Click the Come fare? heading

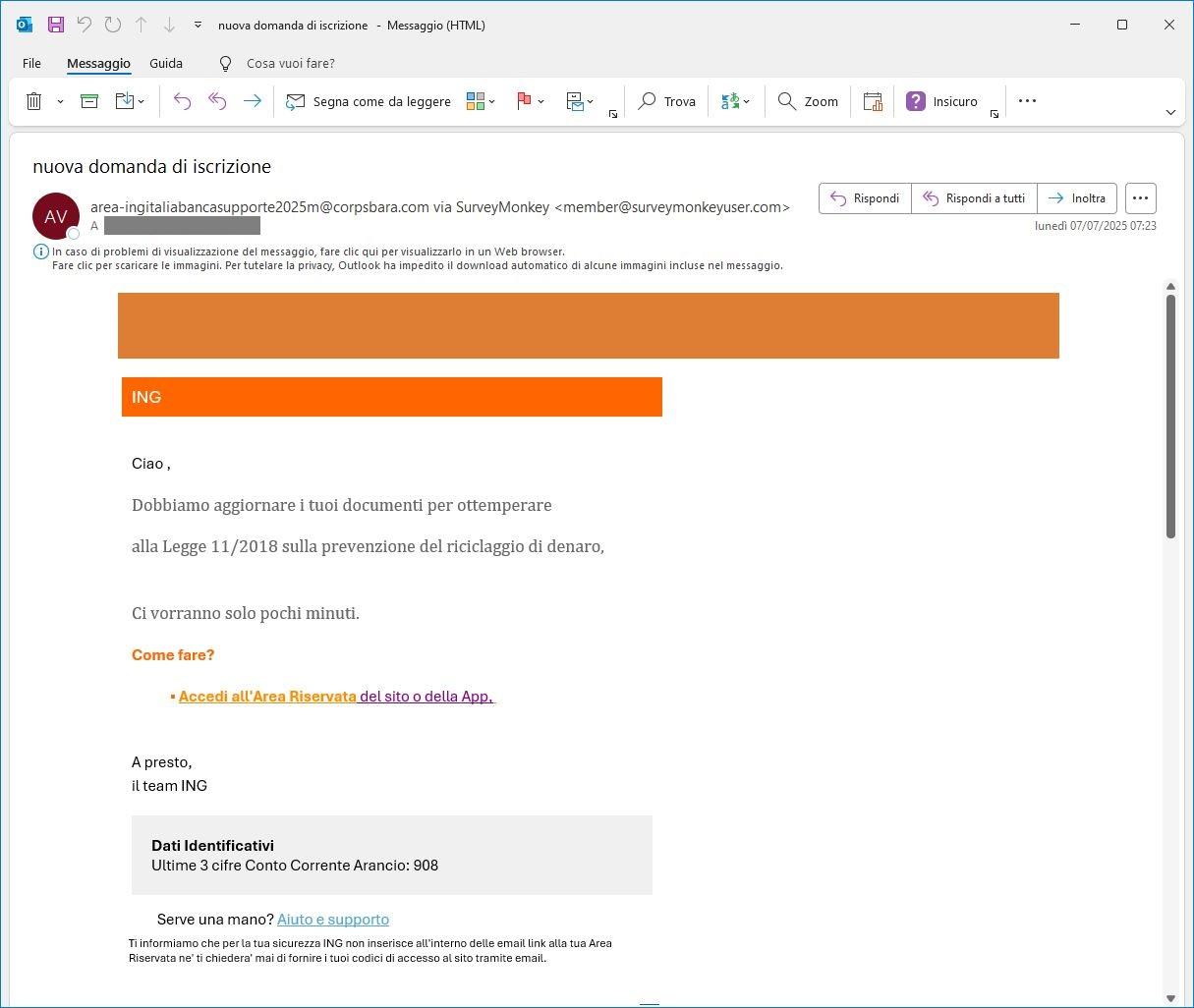173,654
